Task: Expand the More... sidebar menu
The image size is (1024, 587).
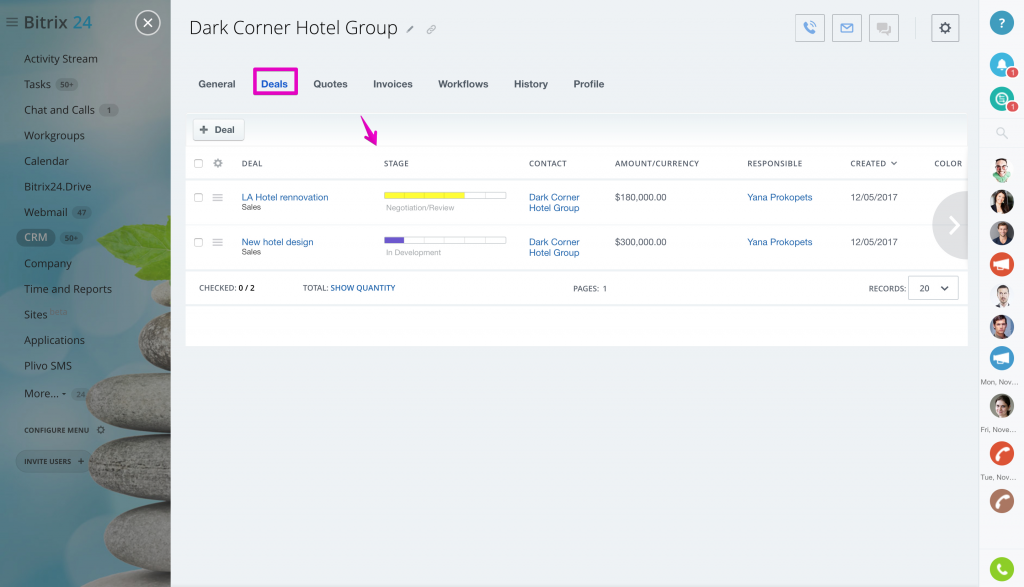Action: click(44, 393)
